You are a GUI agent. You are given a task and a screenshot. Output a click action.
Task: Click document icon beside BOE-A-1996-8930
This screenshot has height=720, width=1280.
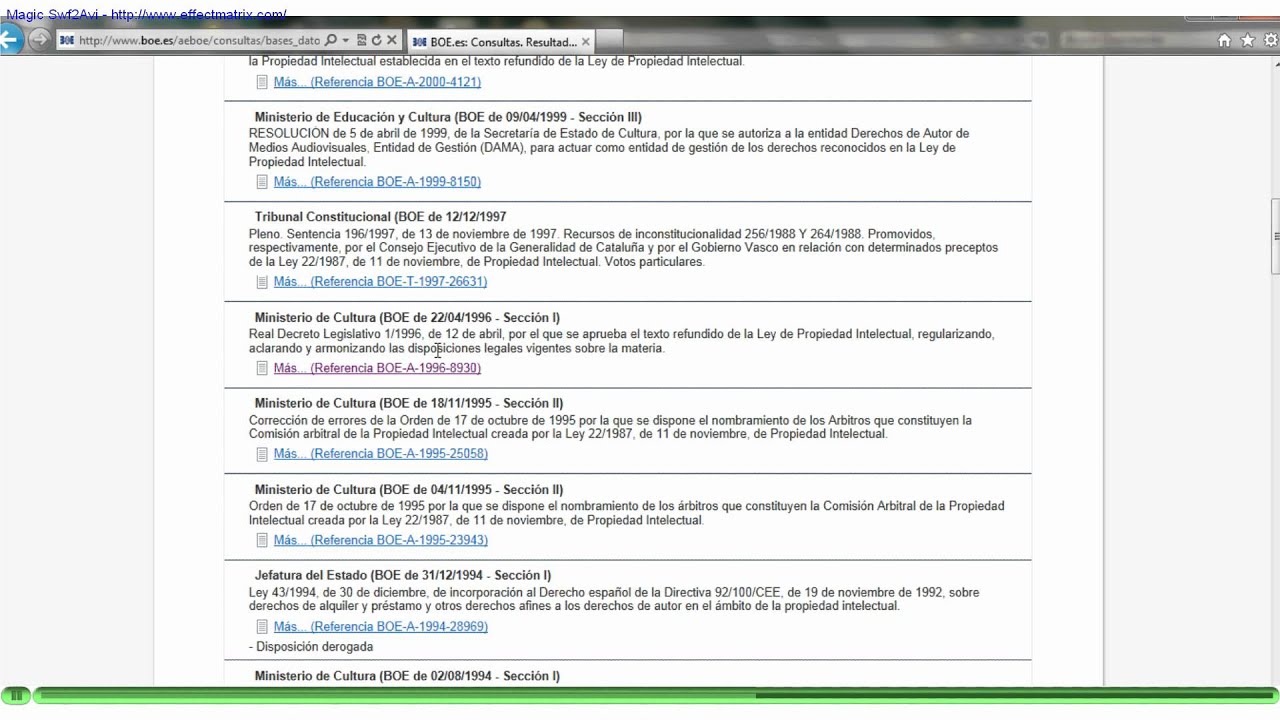[262, 368]
